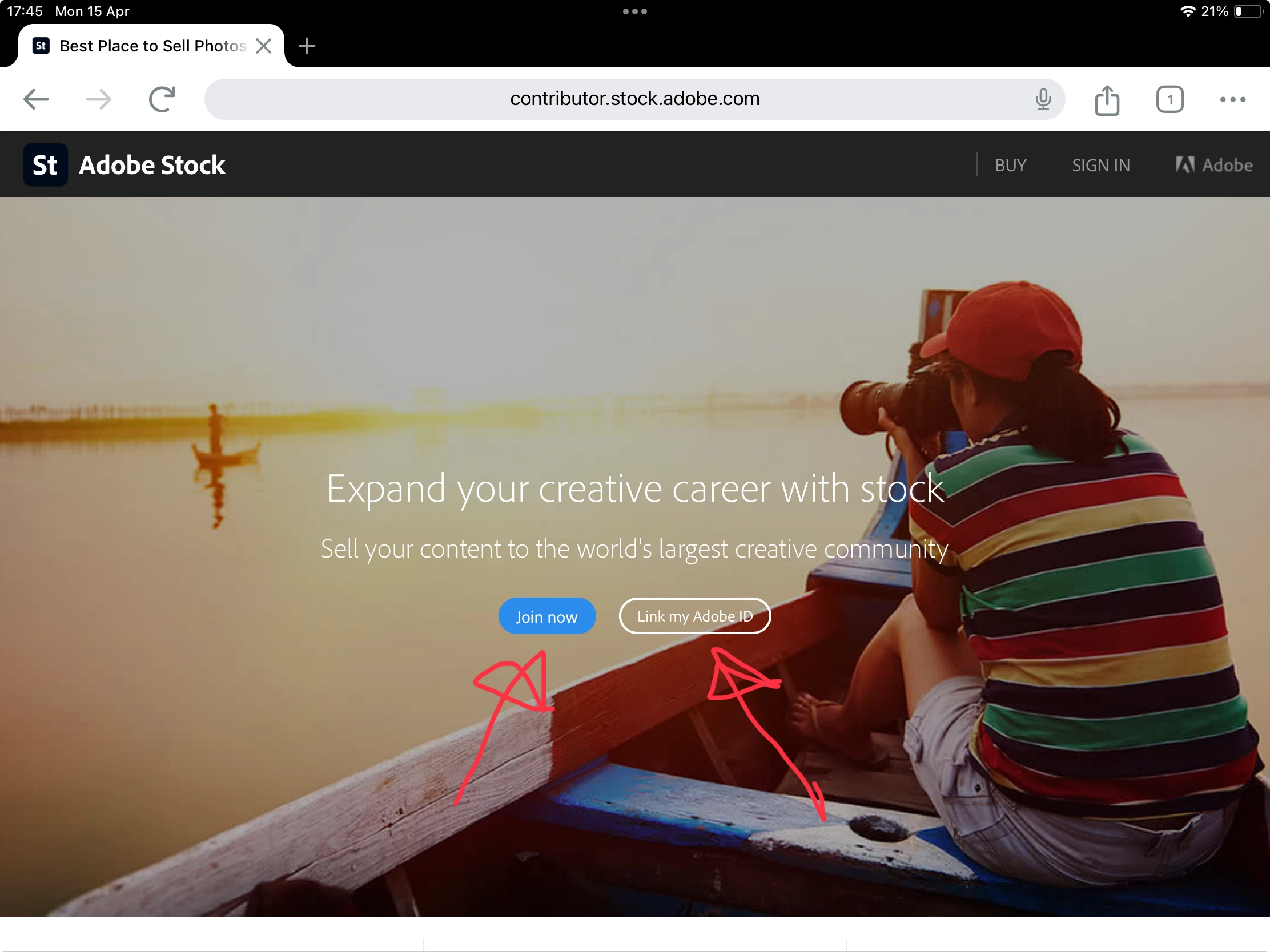Open the browser three-dot menu
Viewport: 1270px width, 952px height.
(x=1232, y=99)
